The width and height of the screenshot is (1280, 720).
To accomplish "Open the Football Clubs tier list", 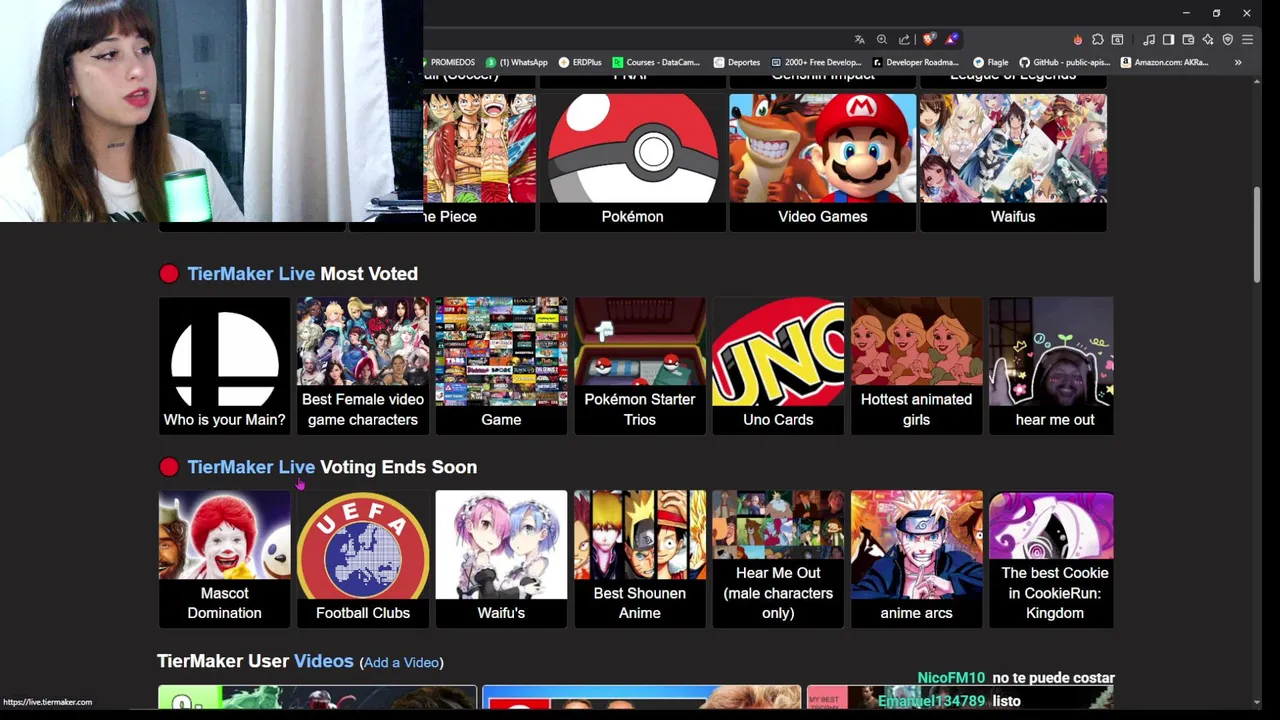I will pos(362,559).
